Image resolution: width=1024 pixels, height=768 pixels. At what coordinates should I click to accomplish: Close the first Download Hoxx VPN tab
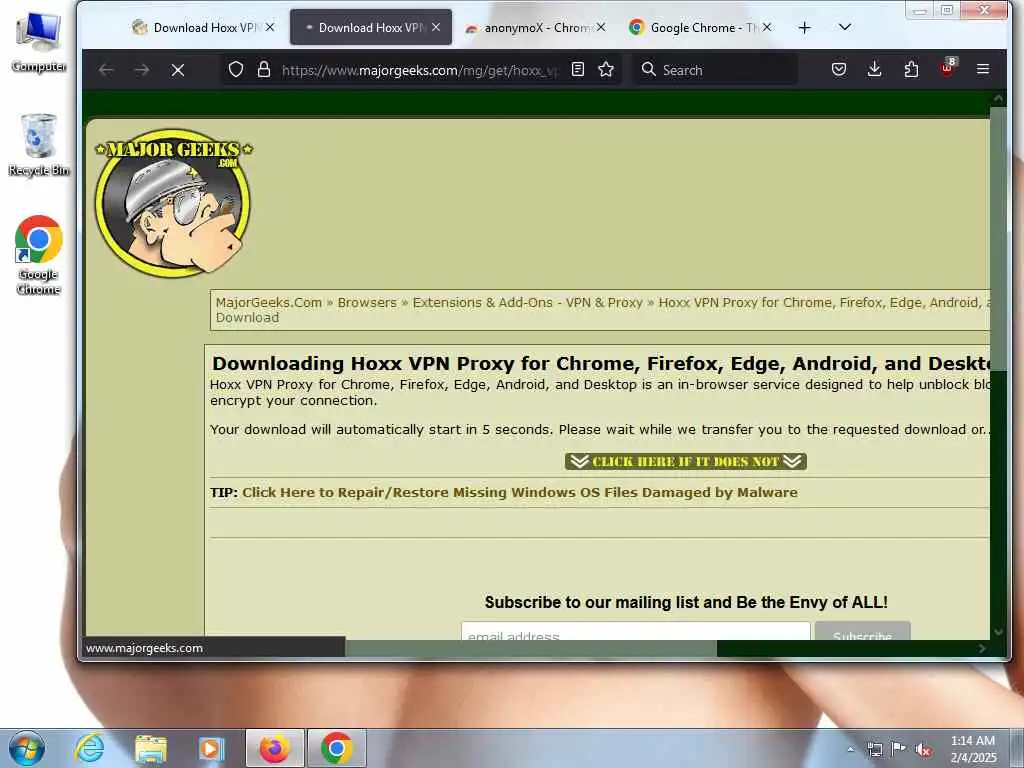(x=270, y=27)
